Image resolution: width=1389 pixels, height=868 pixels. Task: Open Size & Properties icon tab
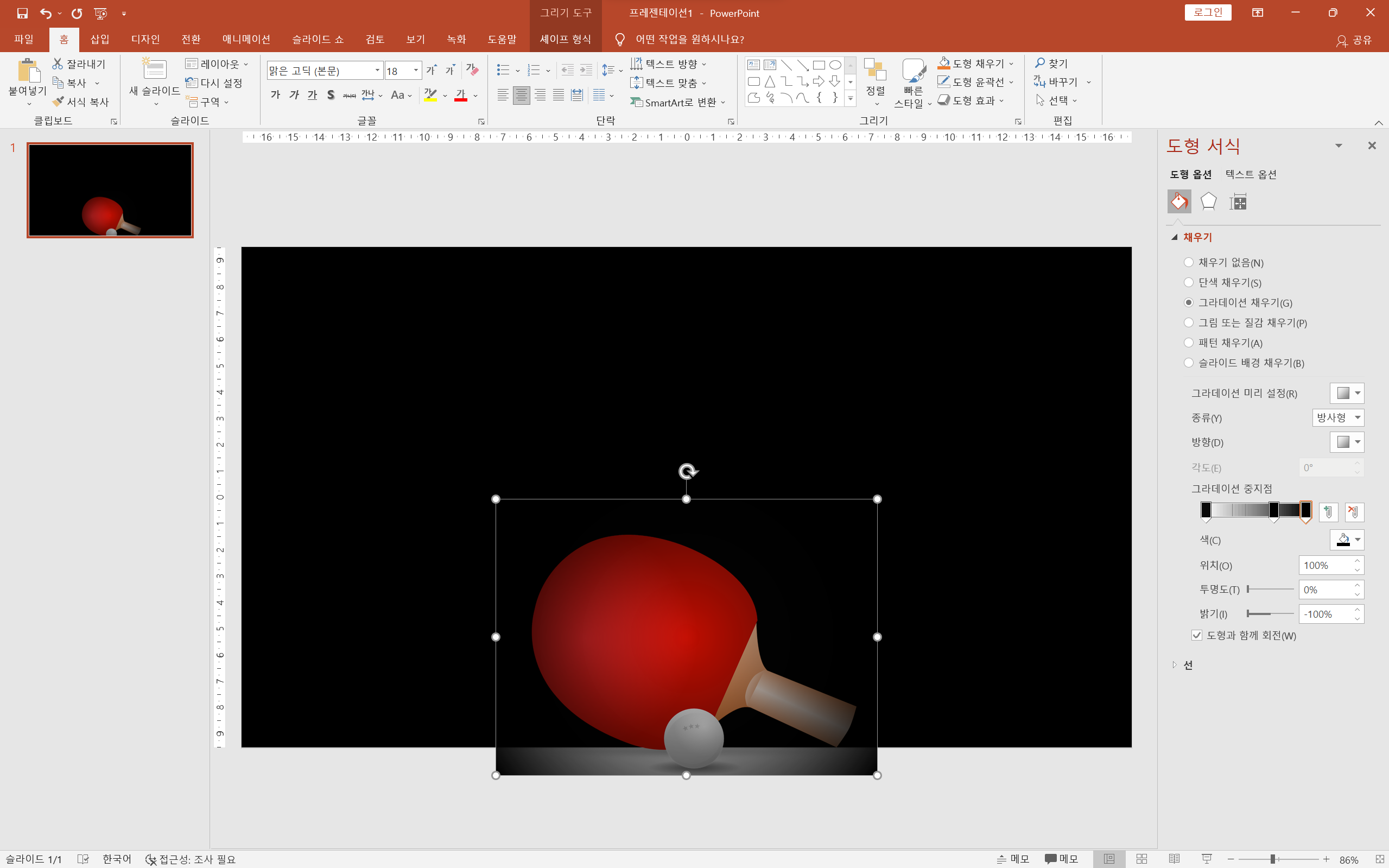pyautogui.click(x=1238, y=201)
